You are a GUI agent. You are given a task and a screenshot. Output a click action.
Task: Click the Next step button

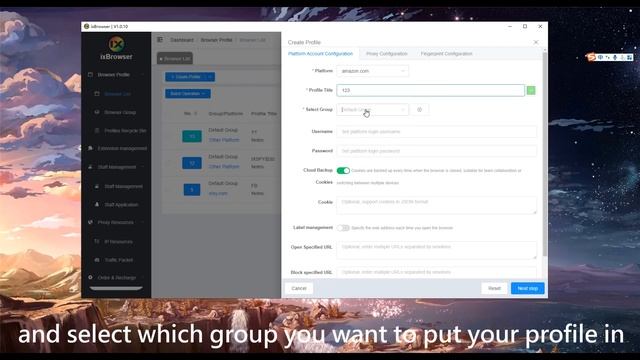[x=527, y=289]
